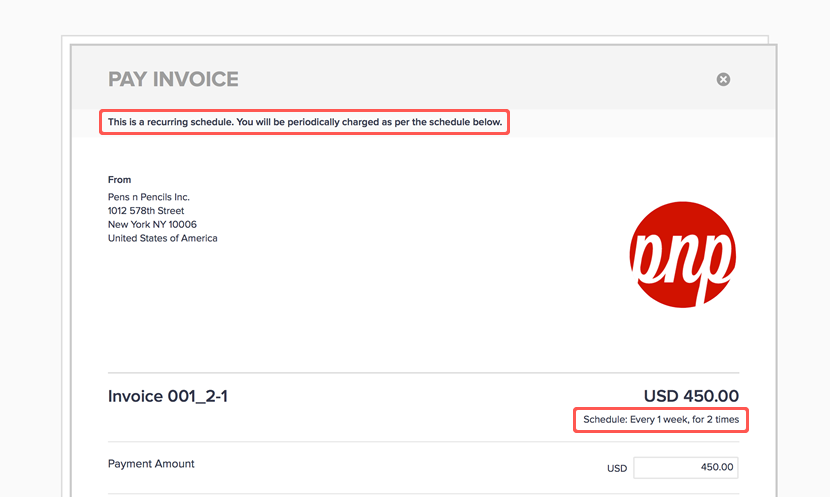Click the 'USD 450.00' total amount
830x497 pixels.
(x=691, y=396)
